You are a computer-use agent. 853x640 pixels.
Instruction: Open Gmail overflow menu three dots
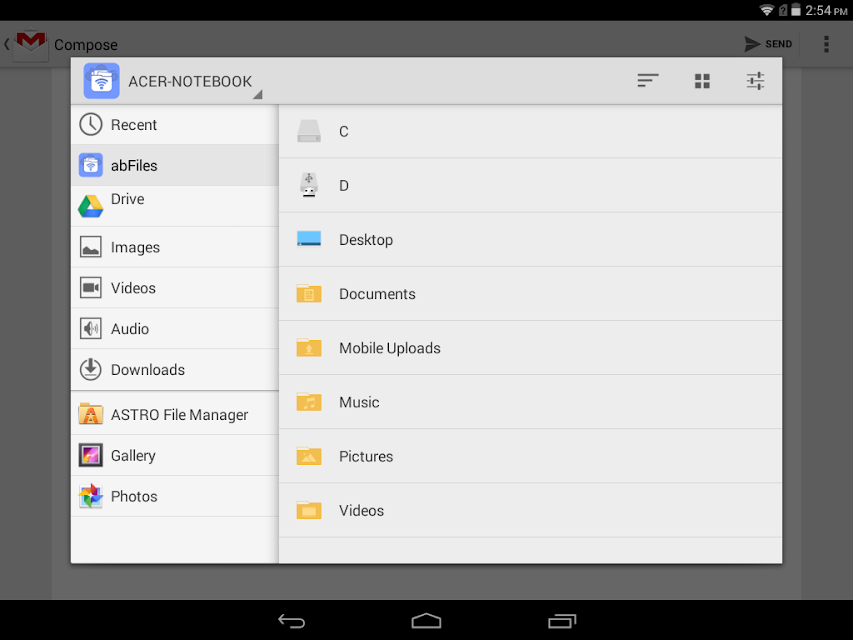point(826,44)
